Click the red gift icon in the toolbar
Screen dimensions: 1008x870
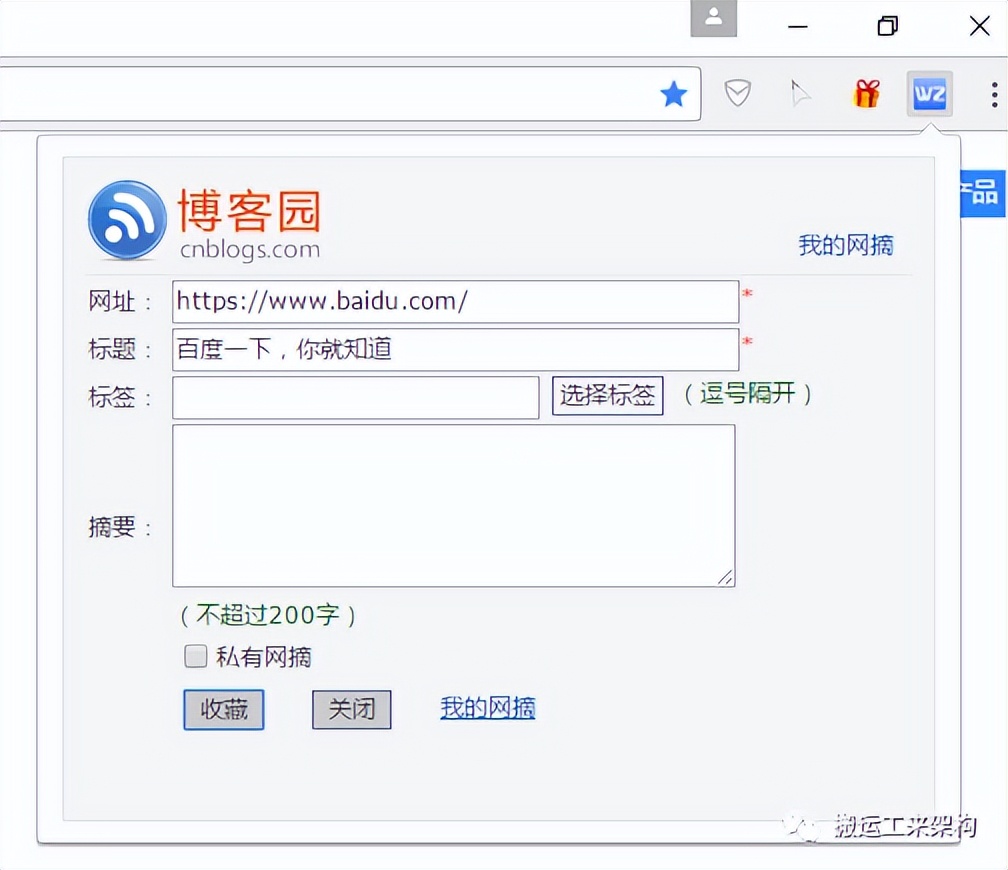866,93
